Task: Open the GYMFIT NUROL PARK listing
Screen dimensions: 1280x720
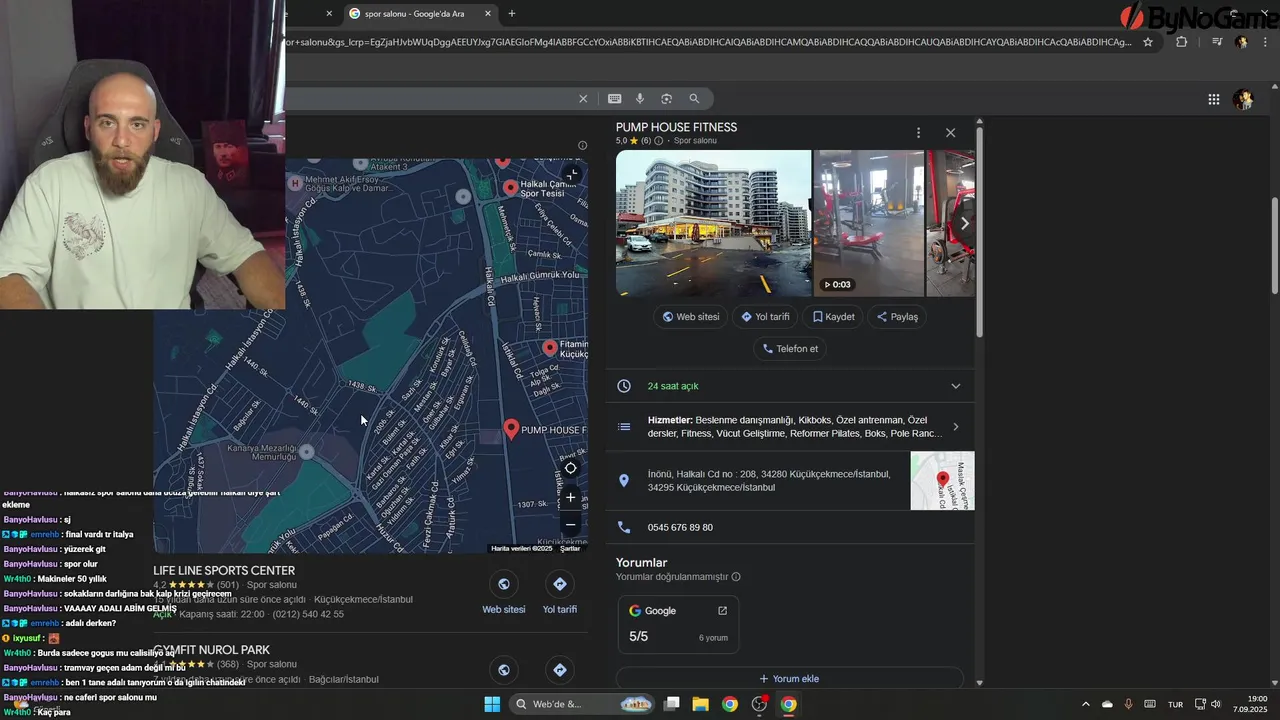Action: click(x=212, y=650)
